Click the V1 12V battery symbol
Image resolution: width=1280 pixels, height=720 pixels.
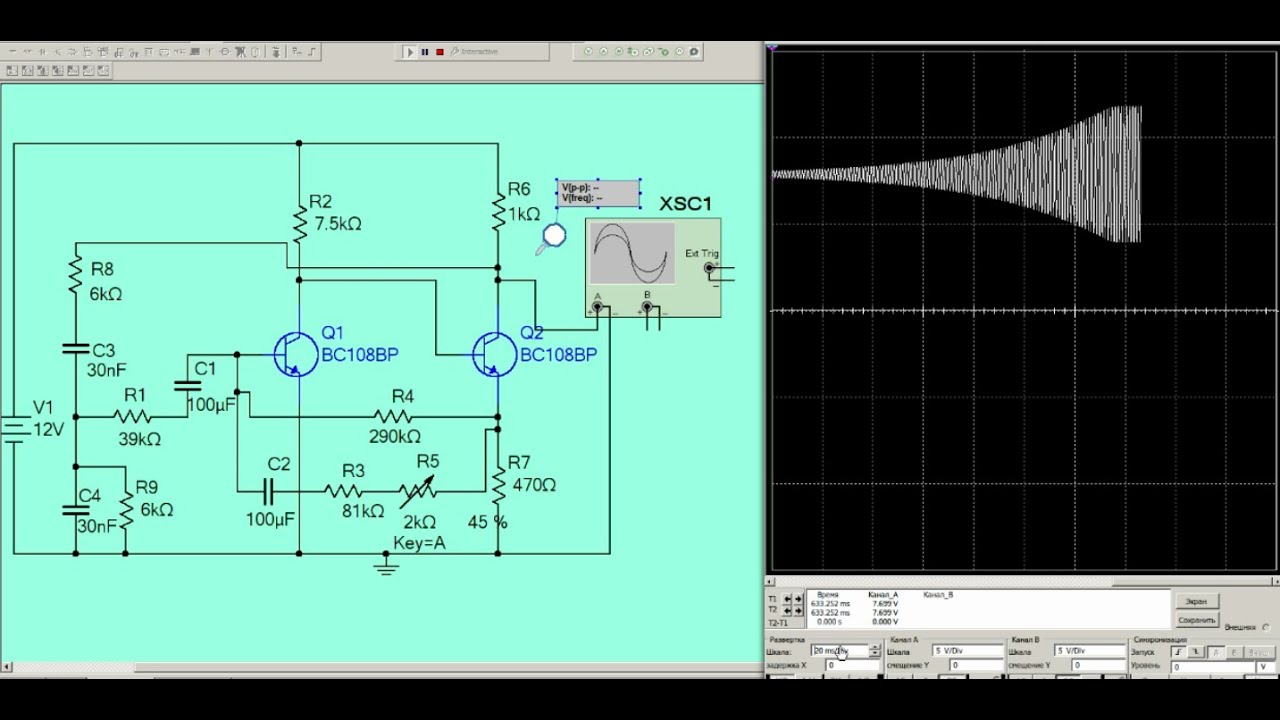coord(15,429)
